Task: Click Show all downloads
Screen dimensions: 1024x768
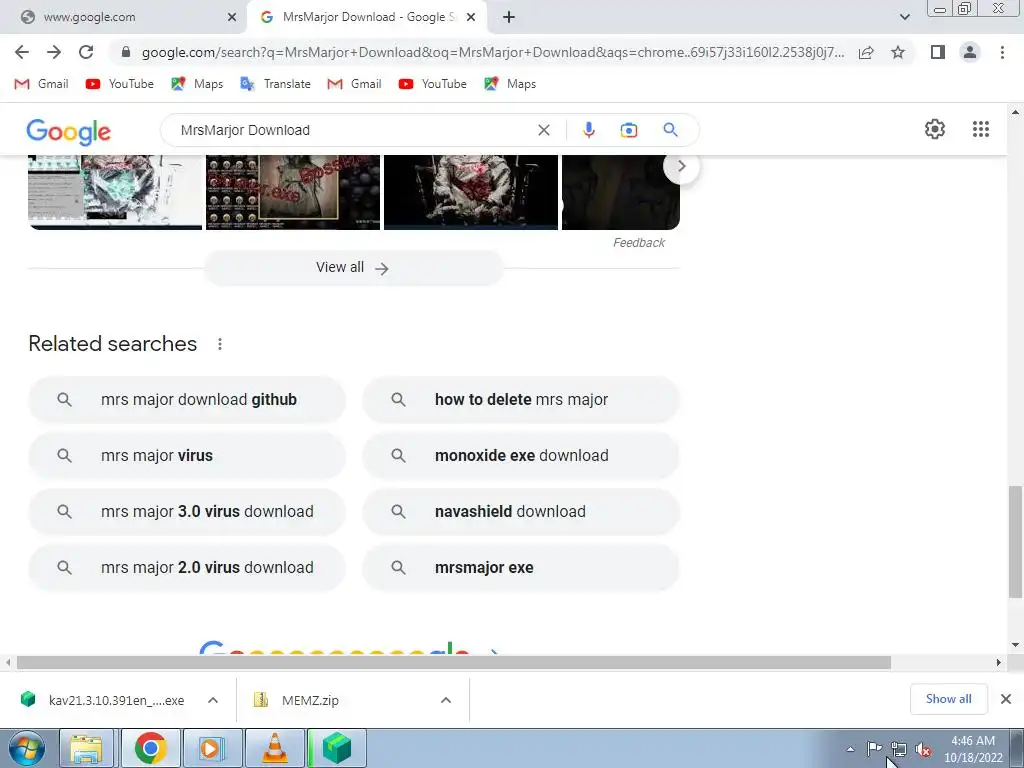Action: [948, 699]
